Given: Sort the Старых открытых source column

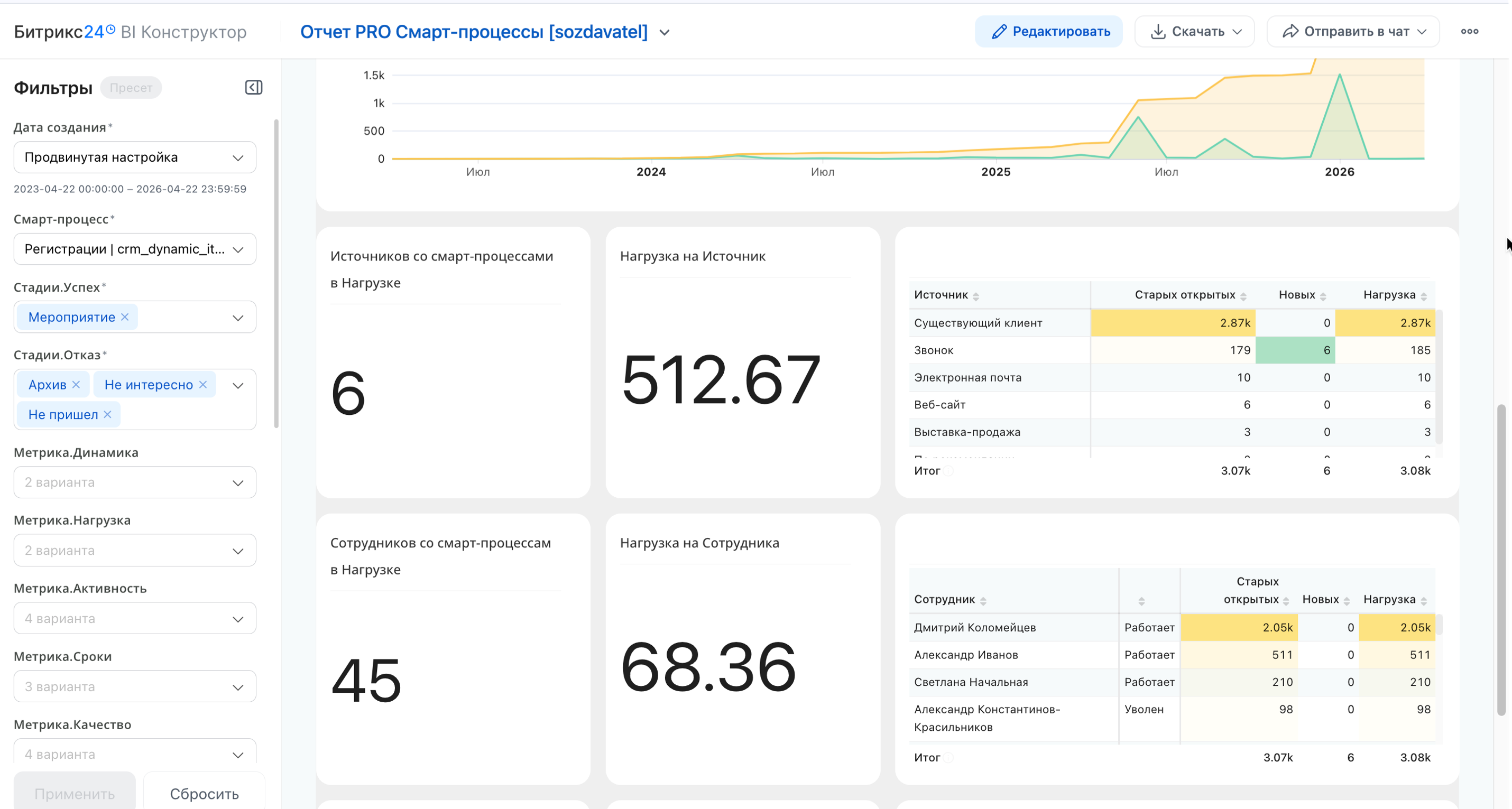Looking at the screenshot, I should 1243,296.
